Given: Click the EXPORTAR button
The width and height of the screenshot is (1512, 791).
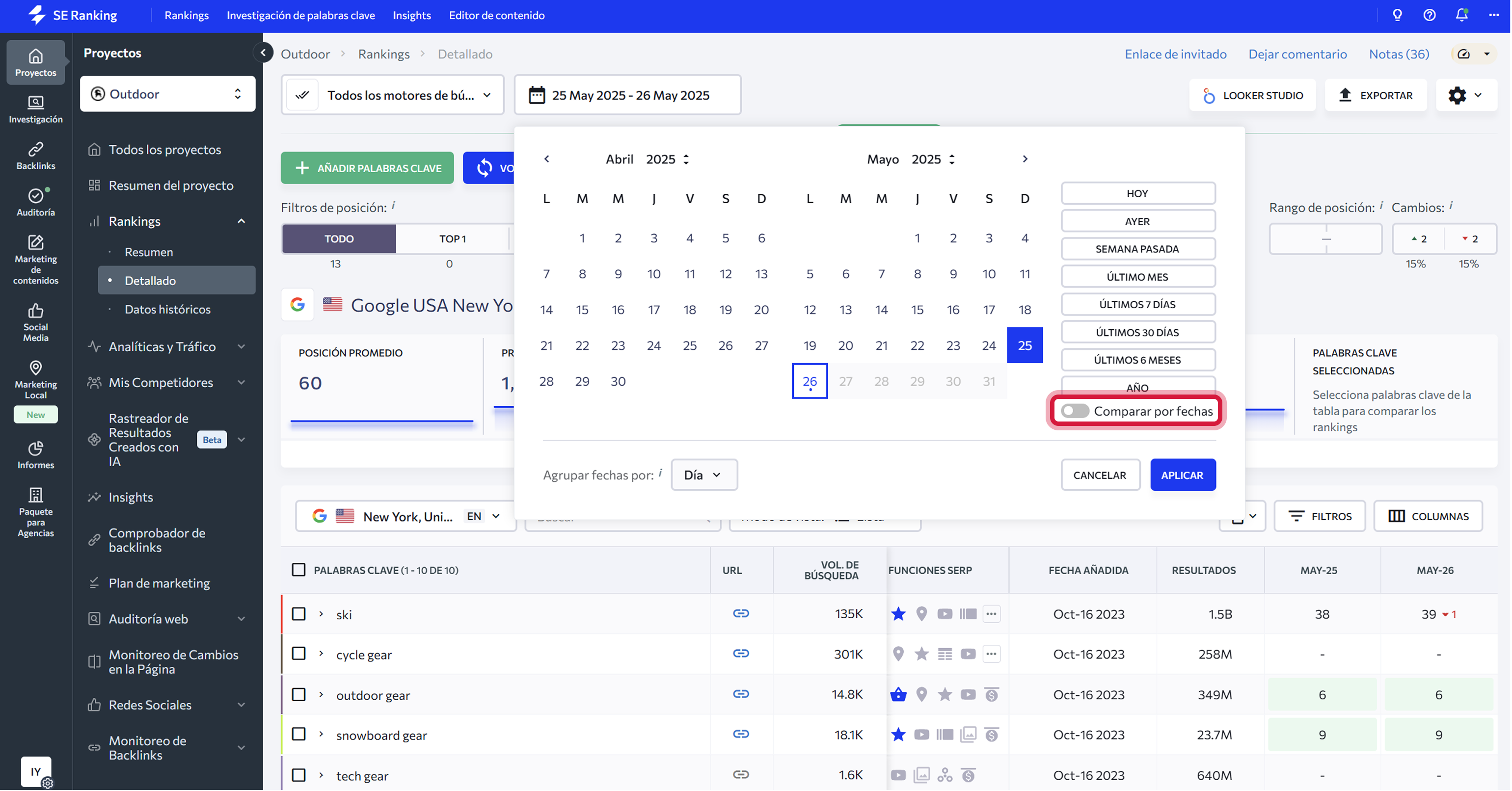Looking at the screenshot, I should pos(1376,95).
